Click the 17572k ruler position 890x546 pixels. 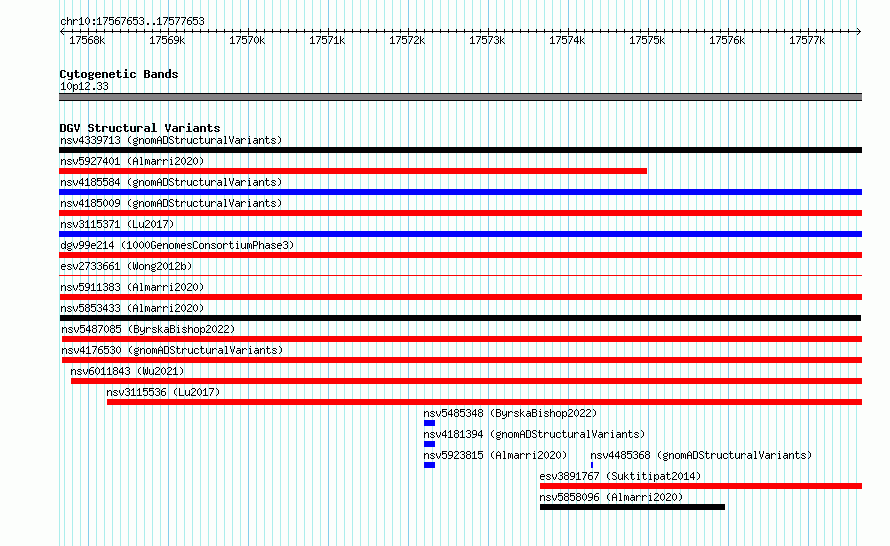click(x=407, y=40)
